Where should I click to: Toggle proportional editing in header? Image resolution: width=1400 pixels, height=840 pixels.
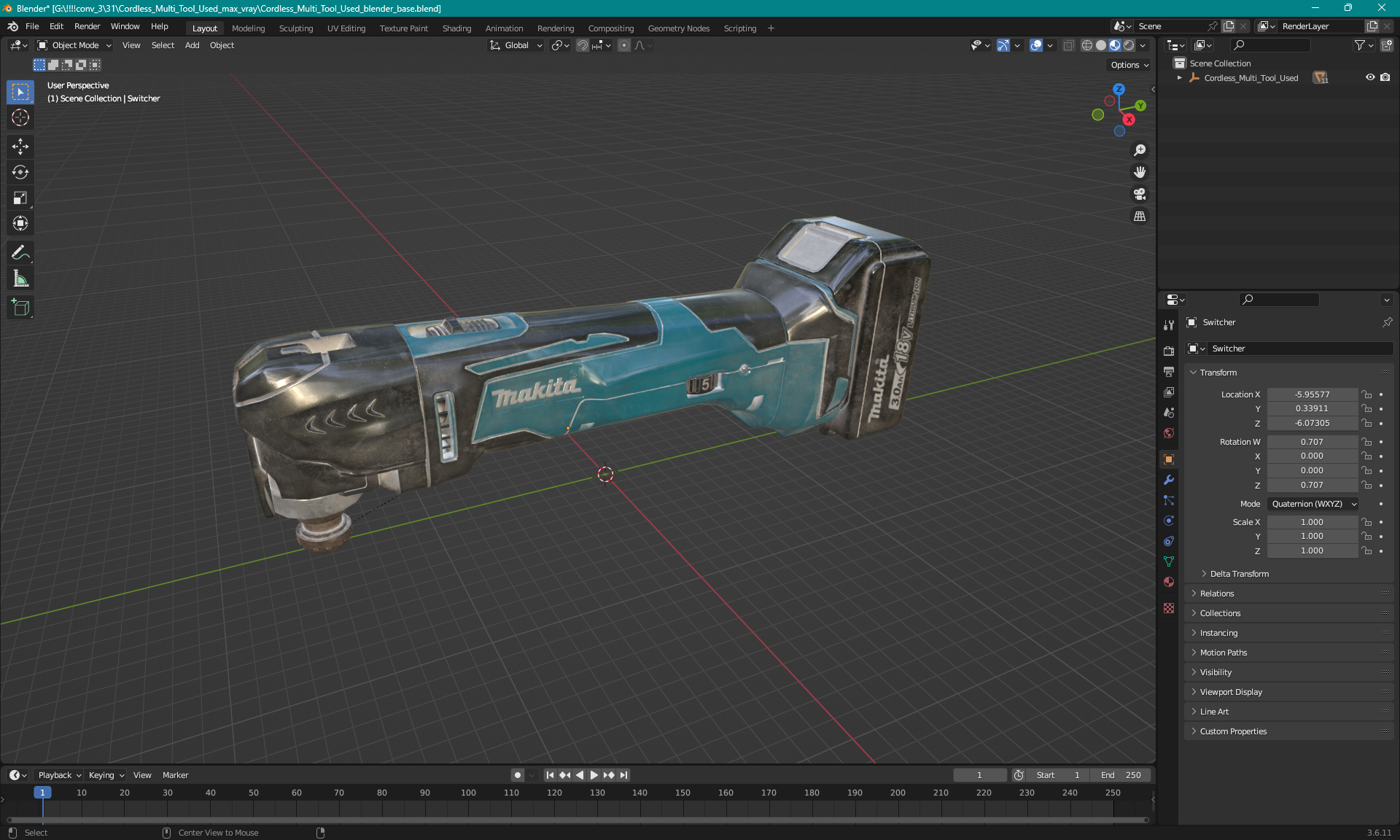pos(624,45)
